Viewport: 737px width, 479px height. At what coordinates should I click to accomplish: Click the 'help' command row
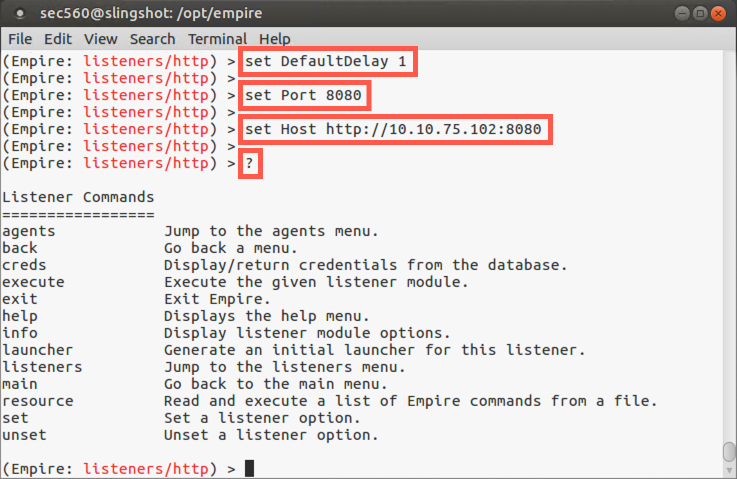[x=186, y=316]
